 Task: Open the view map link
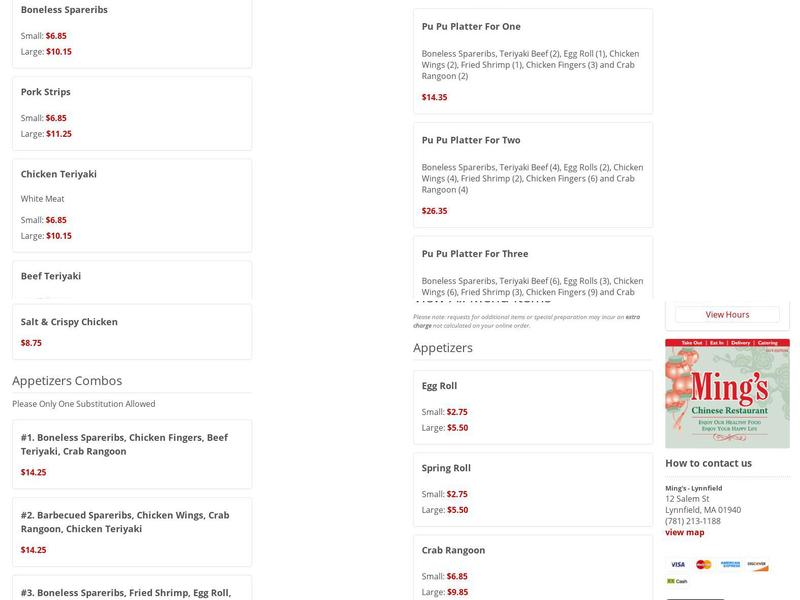(685, 532)
